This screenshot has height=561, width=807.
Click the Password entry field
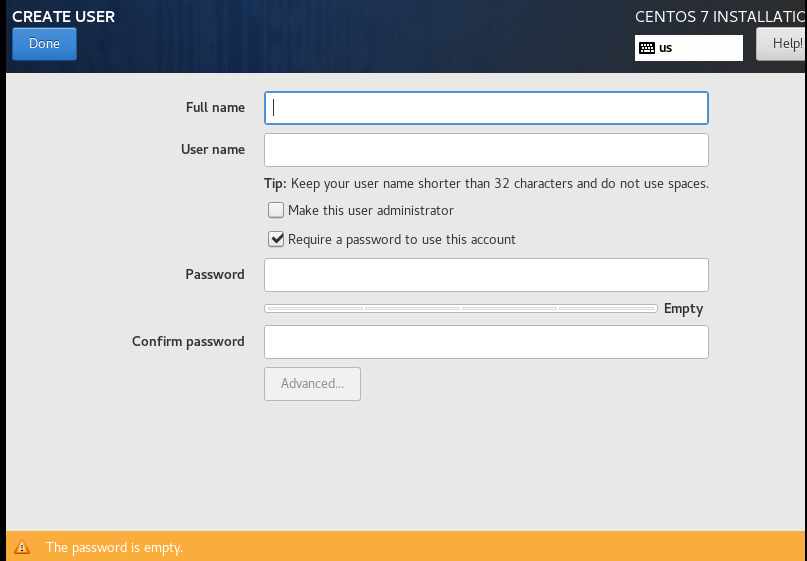coord(486,275)
